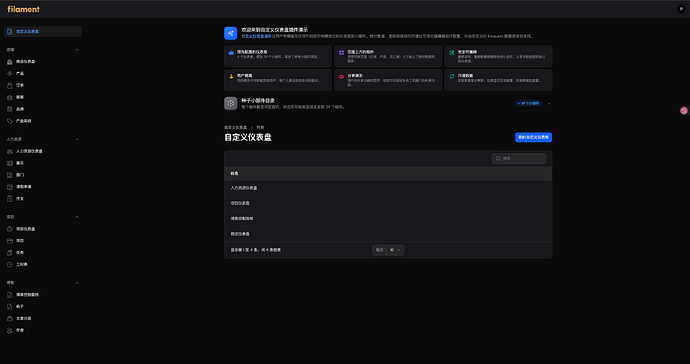This screenshot has width=690, height=364.
Task: Click the blue icon on the first feature card
Action: click(x=231, y=52)
